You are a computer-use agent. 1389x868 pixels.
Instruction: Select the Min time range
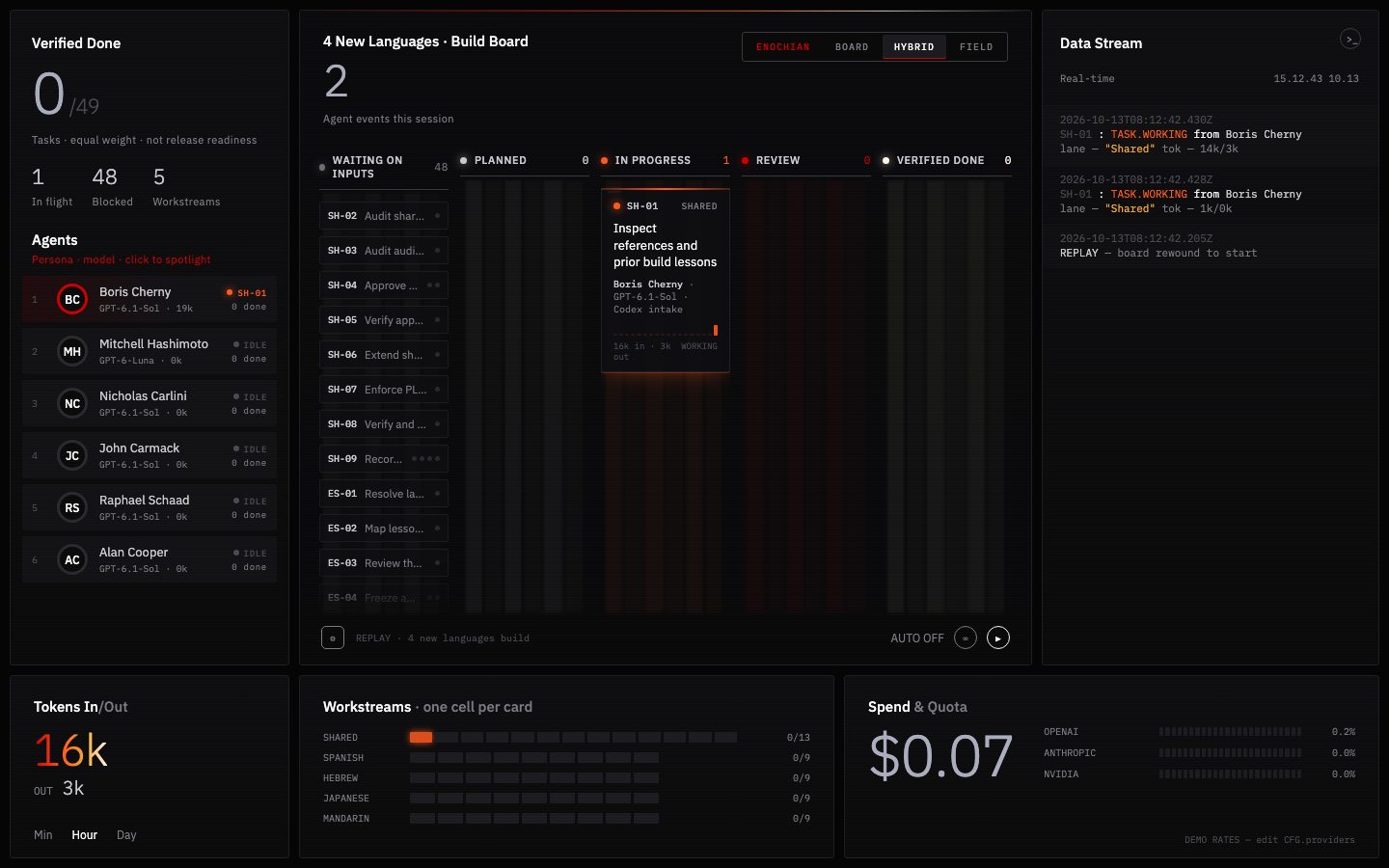tap(43, 835)
